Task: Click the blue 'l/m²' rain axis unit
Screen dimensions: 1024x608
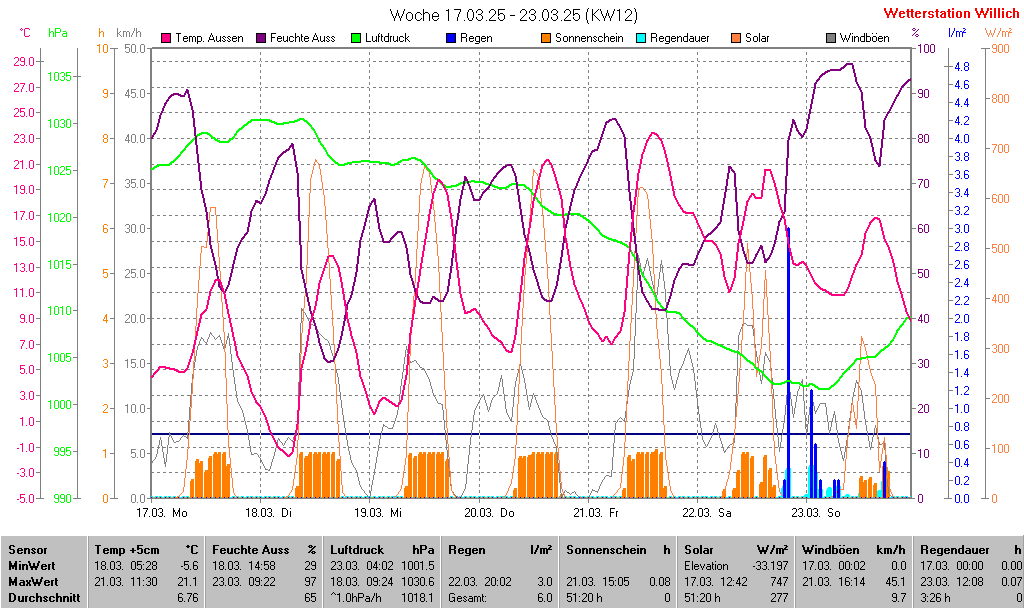Action: (x=957, y=33)
